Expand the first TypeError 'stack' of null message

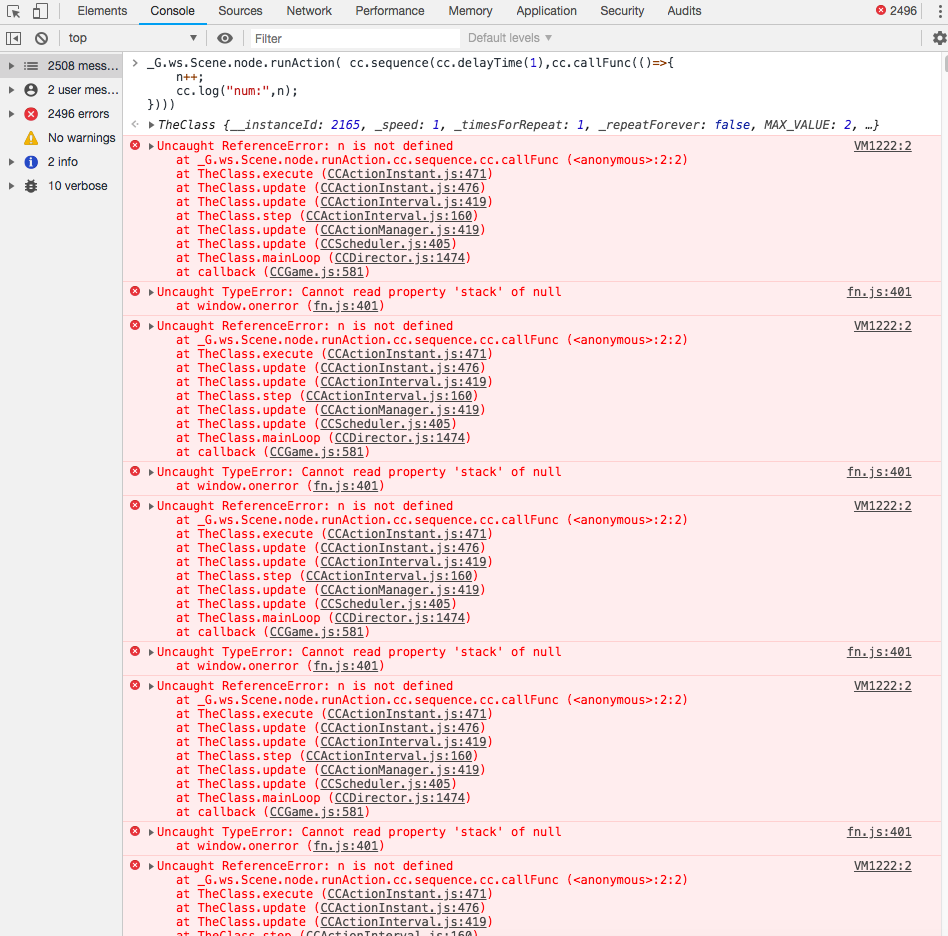(151, 292)
